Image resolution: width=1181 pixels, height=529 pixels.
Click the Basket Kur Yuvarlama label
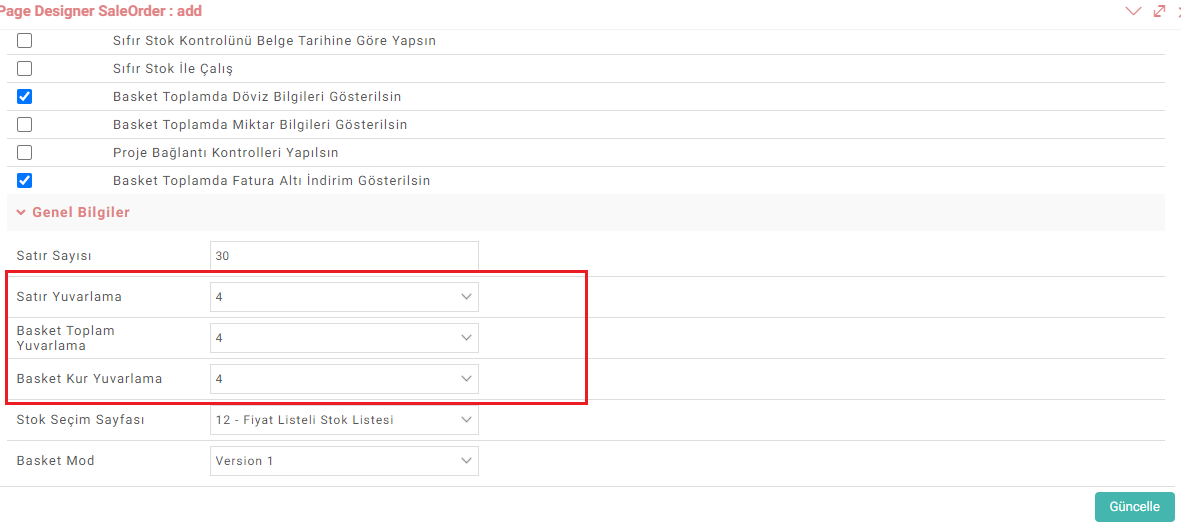click(90, 379)
